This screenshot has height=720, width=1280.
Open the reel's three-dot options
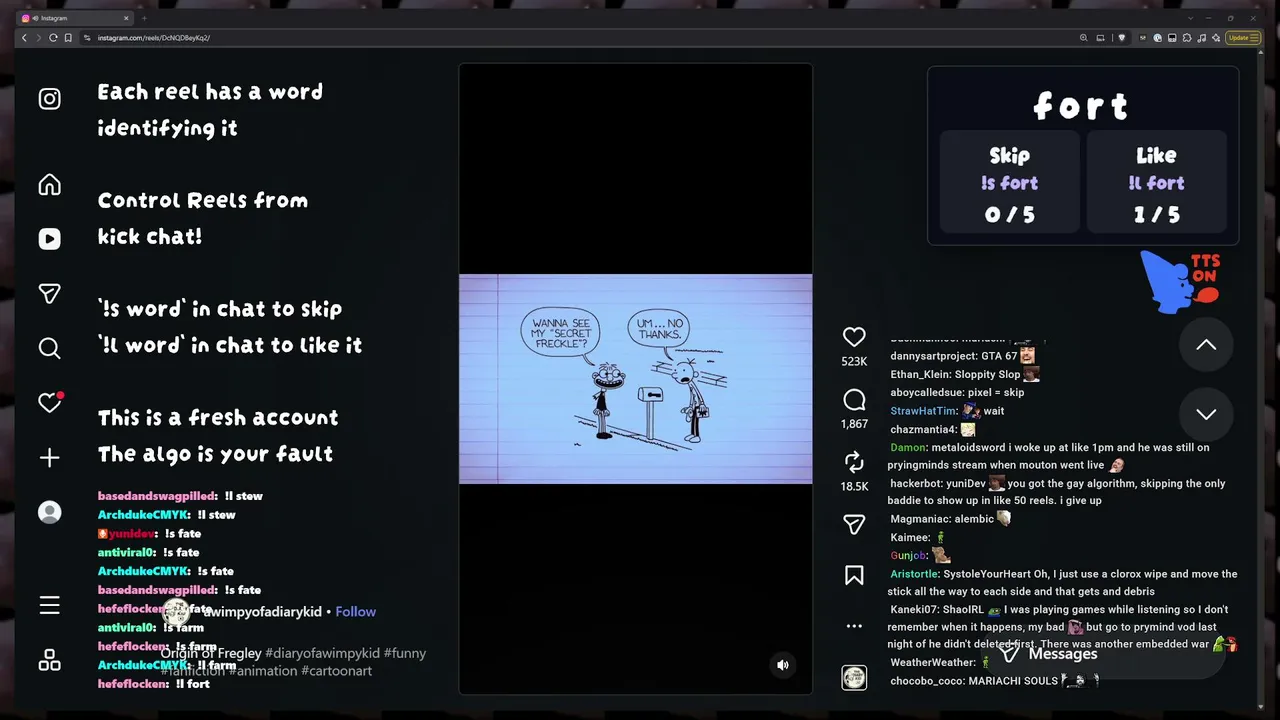pos(854,626)
